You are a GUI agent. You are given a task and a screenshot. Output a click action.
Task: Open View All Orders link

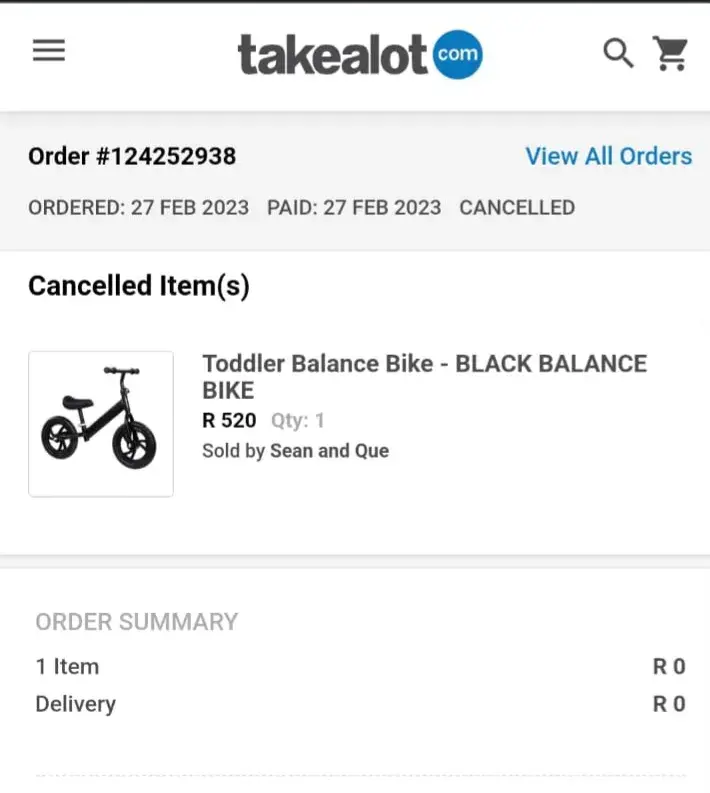[x=608, y=156]
